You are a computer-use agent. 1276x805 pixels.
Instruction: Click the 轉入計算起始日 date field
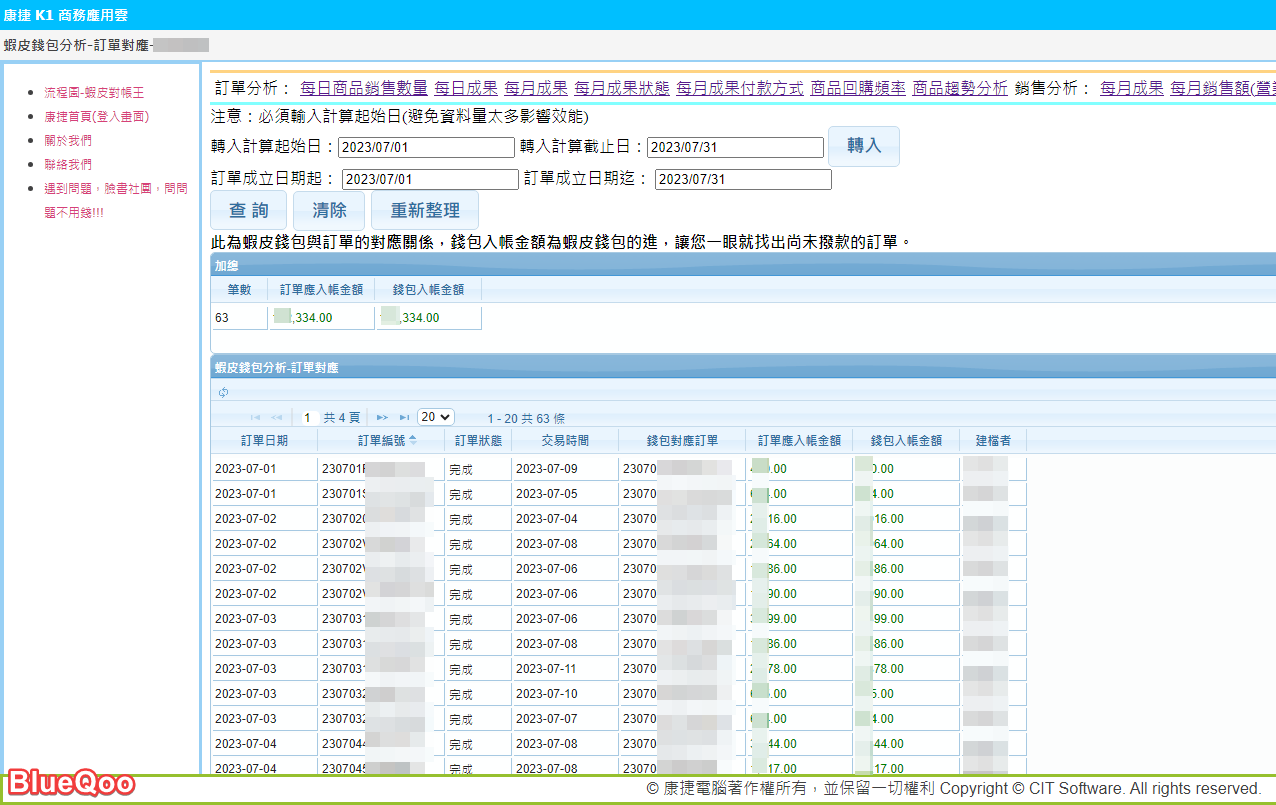pos(426,147)
